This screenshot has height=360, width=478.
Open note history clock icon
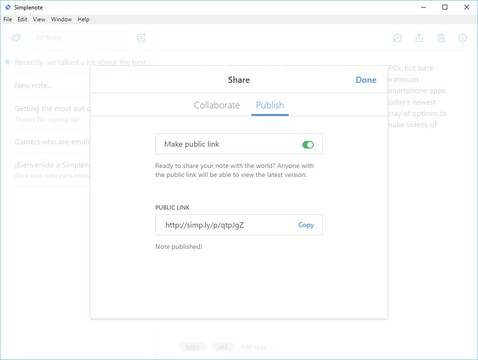click(397, 38)
